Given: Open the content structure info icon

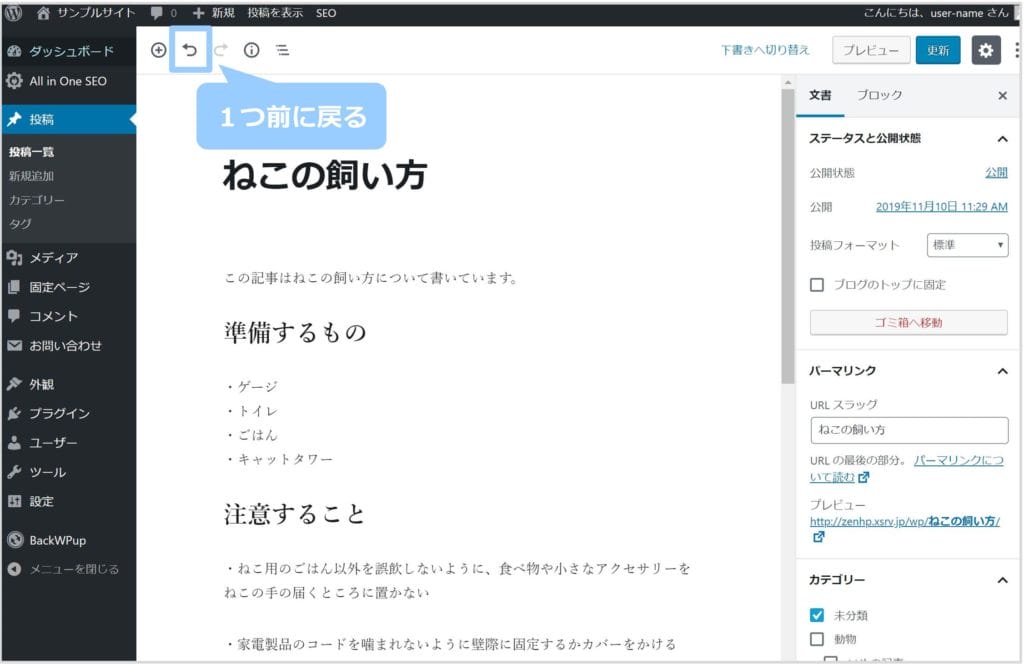Looking at the screenshot, I should [251, 50].
